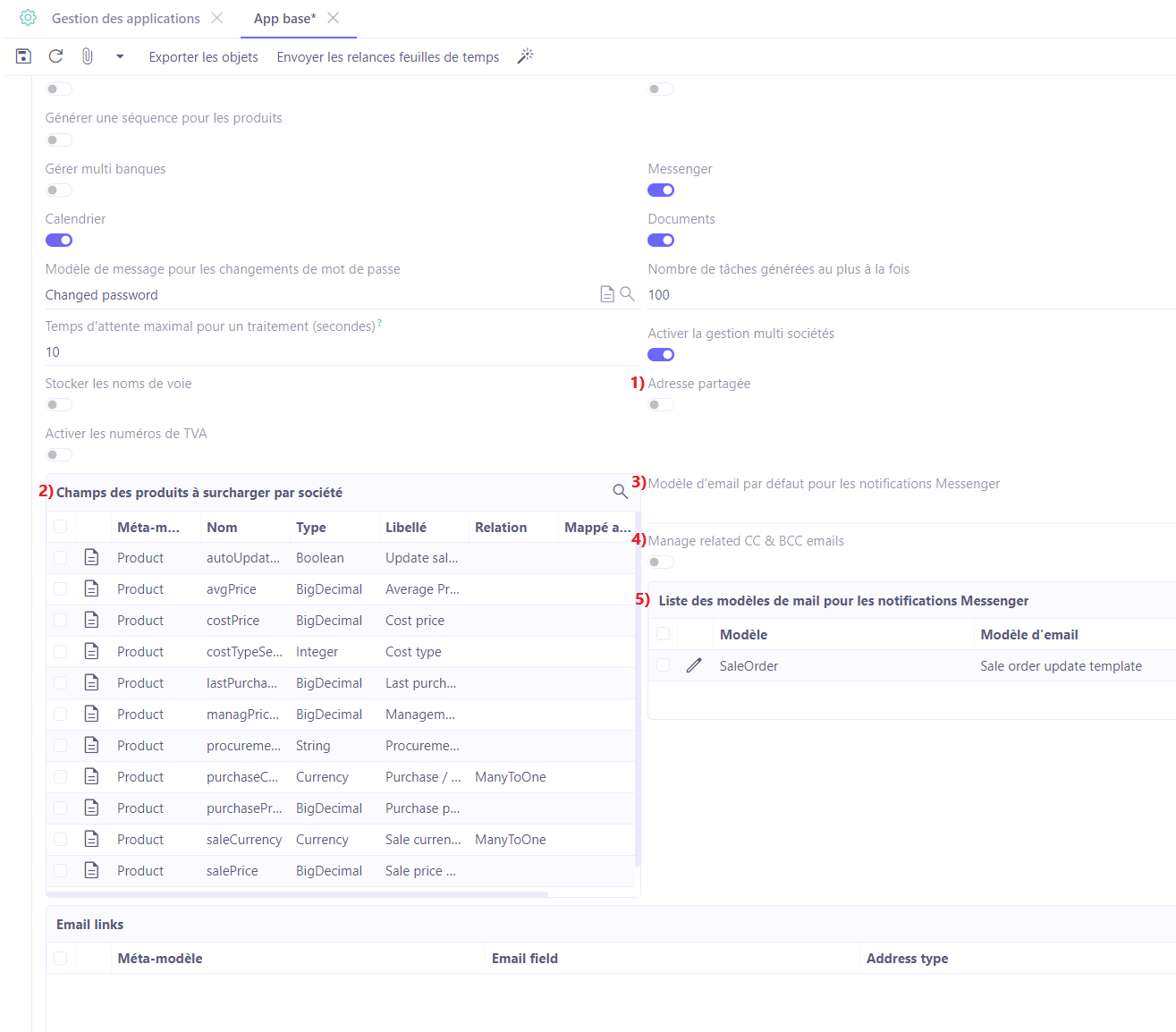The image size is (1176, 1032).
Task: Disable the Calendrier switch
Action: pos(59,240)
